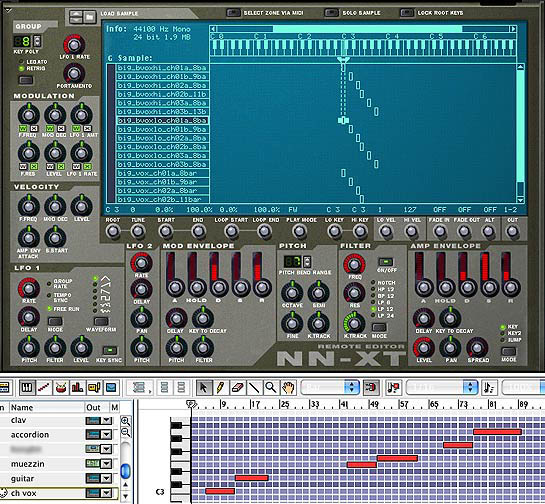Open the muezzin track Out dropdown

pos(106,464)
